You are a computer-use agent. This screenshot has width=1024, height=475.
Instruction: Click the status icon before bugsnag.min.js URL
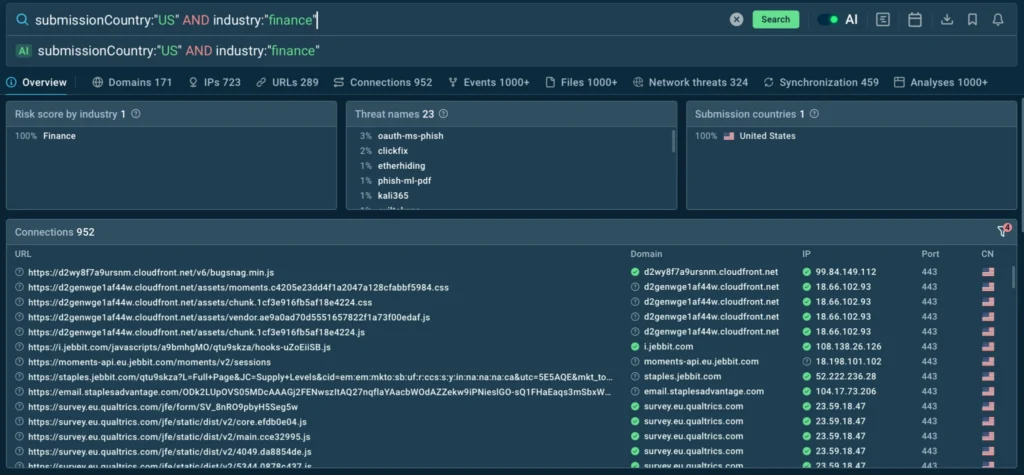[20, 272]
